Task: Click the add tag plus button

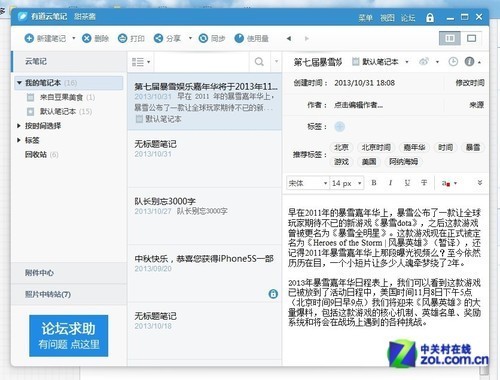Action: tap(339, 126)
